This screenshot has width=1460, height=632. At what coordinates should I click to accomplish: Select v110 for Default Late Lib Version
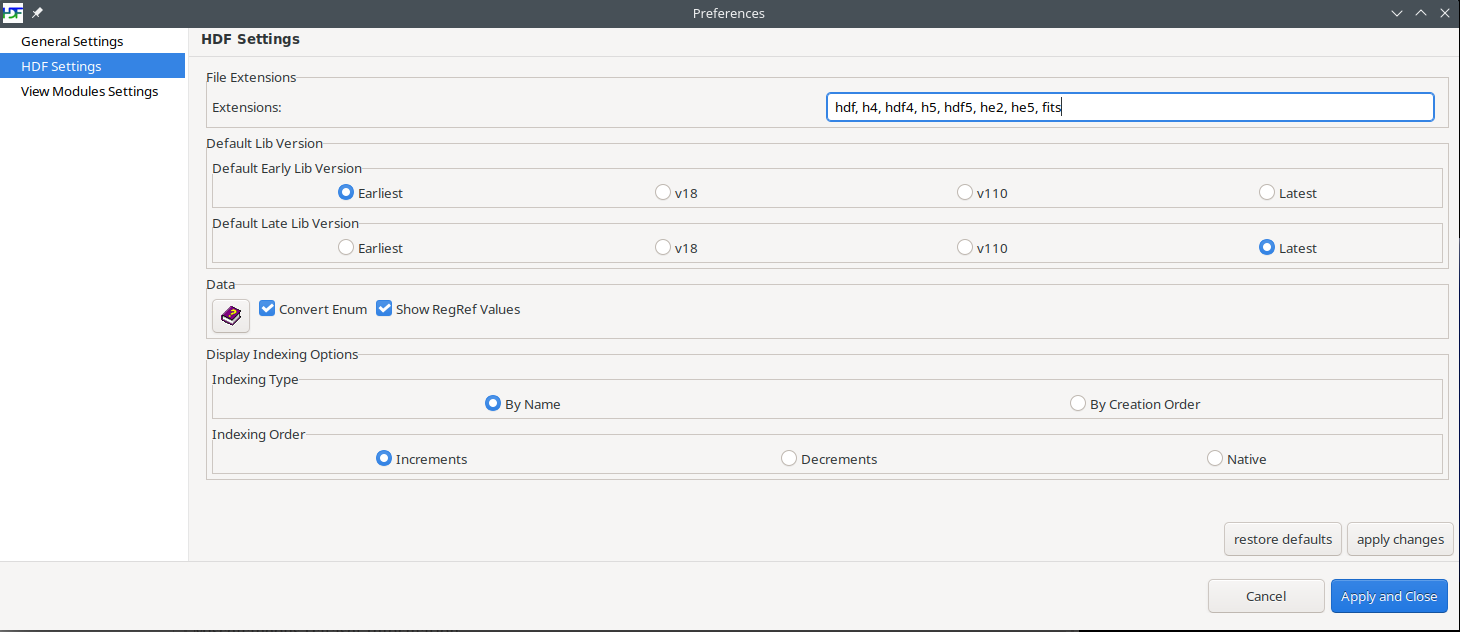(x=965, y=248)
